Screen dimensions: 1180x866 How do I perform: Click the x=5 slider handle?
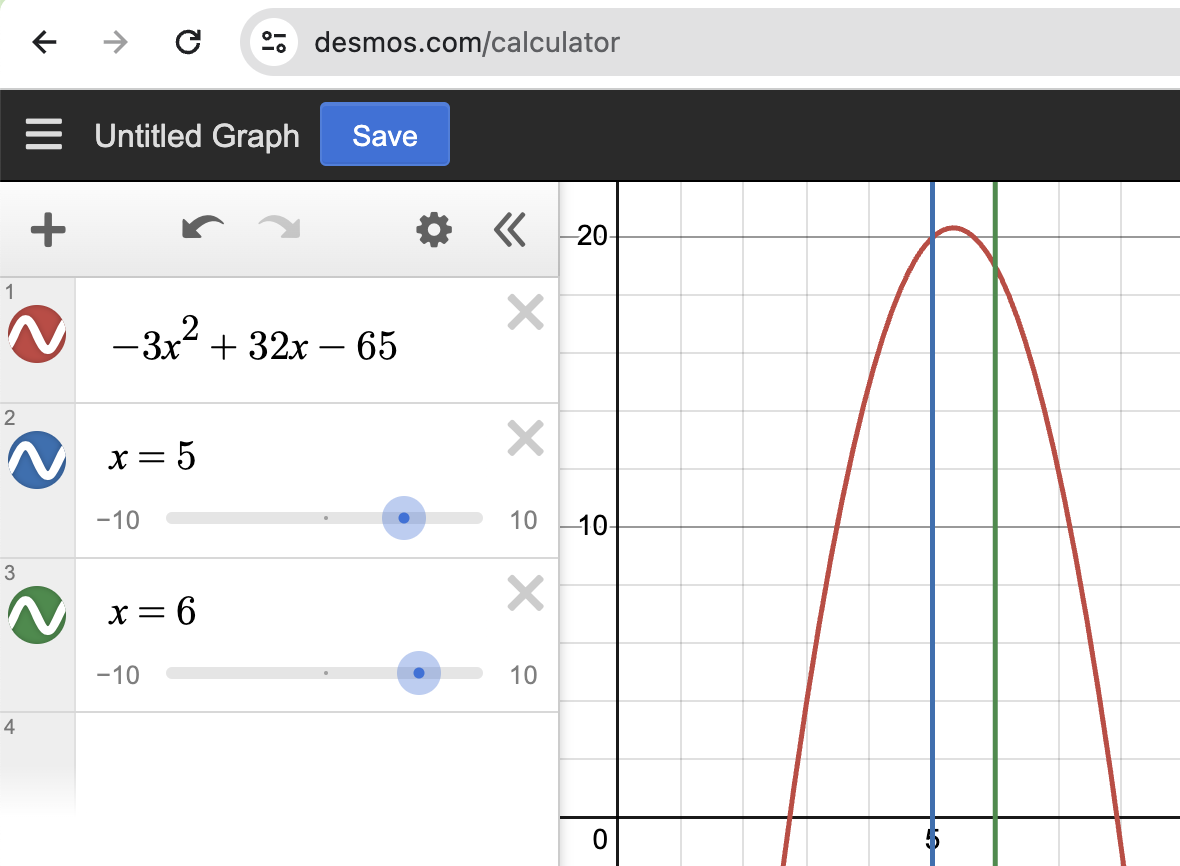point(403,518)
